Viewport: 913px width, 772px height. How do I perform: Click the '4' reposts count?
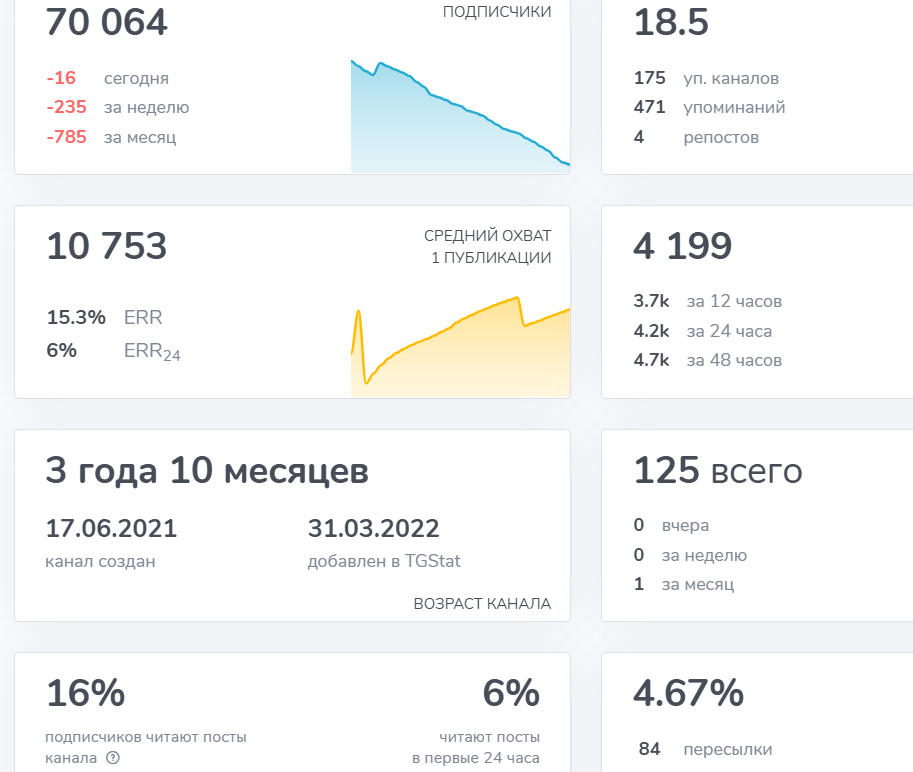click(639, 137)
